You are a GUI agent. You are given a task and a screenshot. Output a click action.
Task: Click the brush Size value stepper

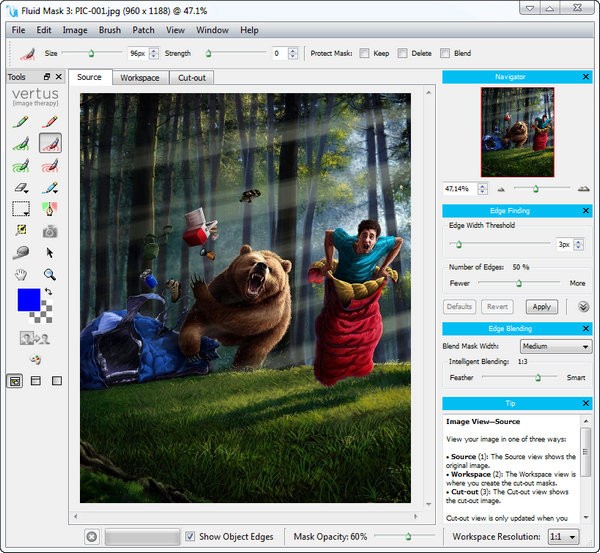point(153,53)
